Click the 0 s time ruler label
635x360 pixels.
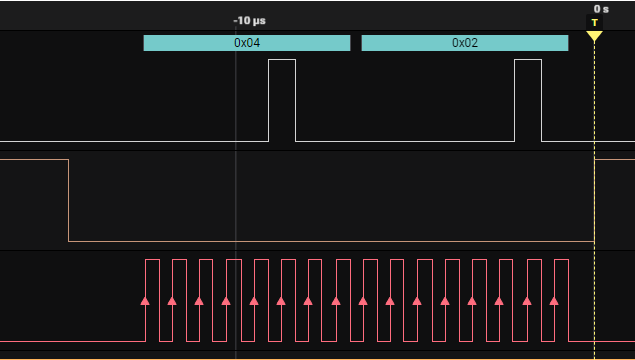[601, 9]
